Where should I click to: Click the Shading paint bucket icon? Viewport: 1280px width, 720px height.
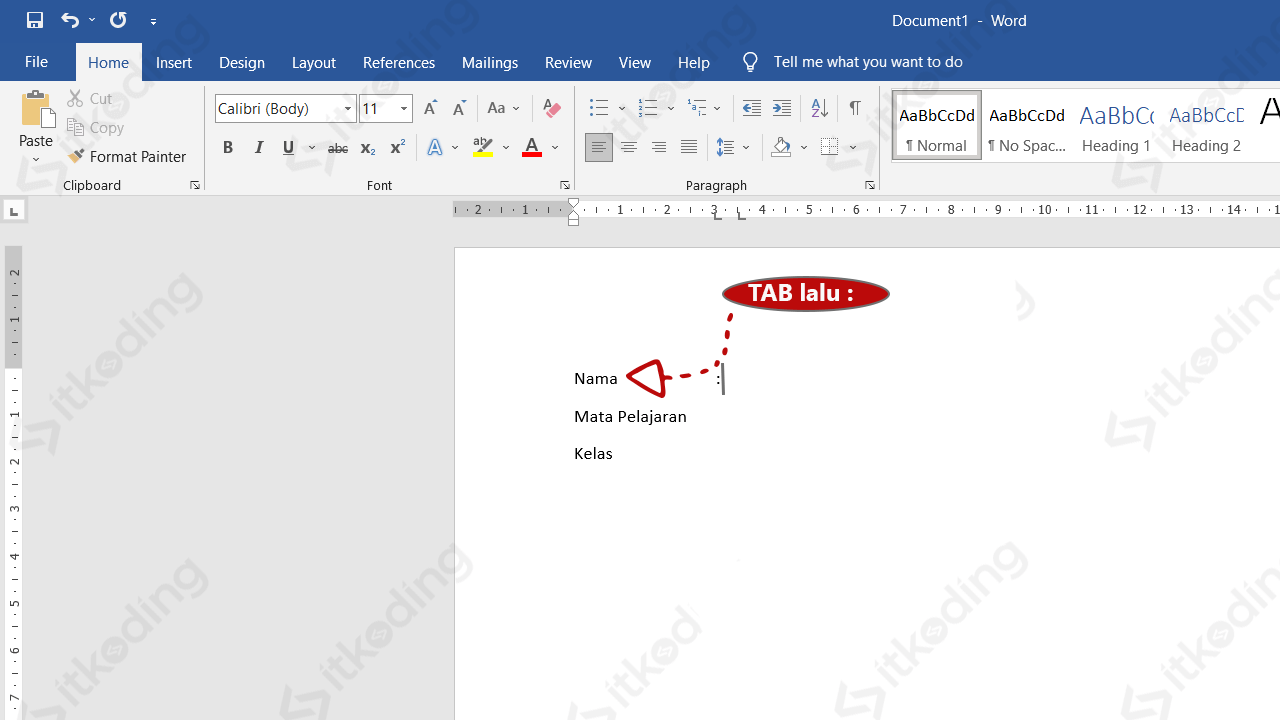point(782,148)
